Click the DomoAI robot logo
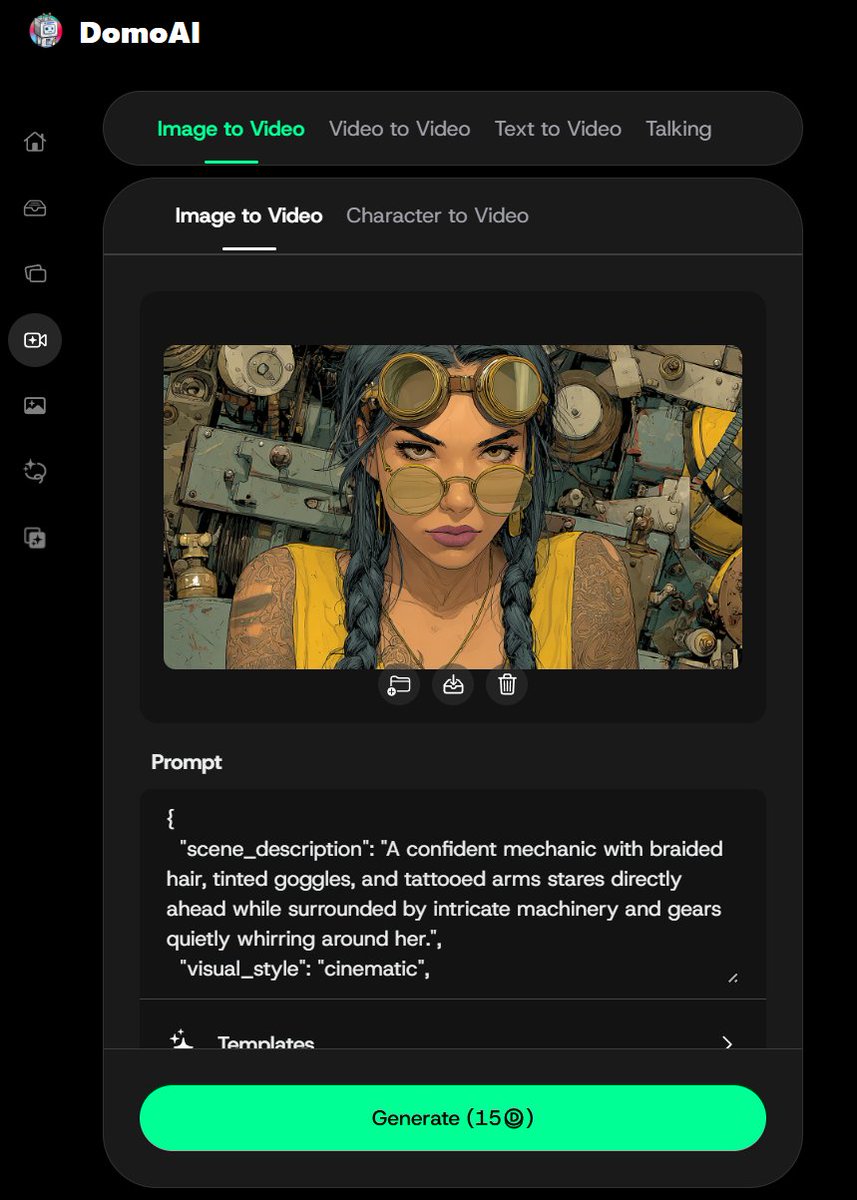Screen dimensions: 857x1200 tap(46, 31)
